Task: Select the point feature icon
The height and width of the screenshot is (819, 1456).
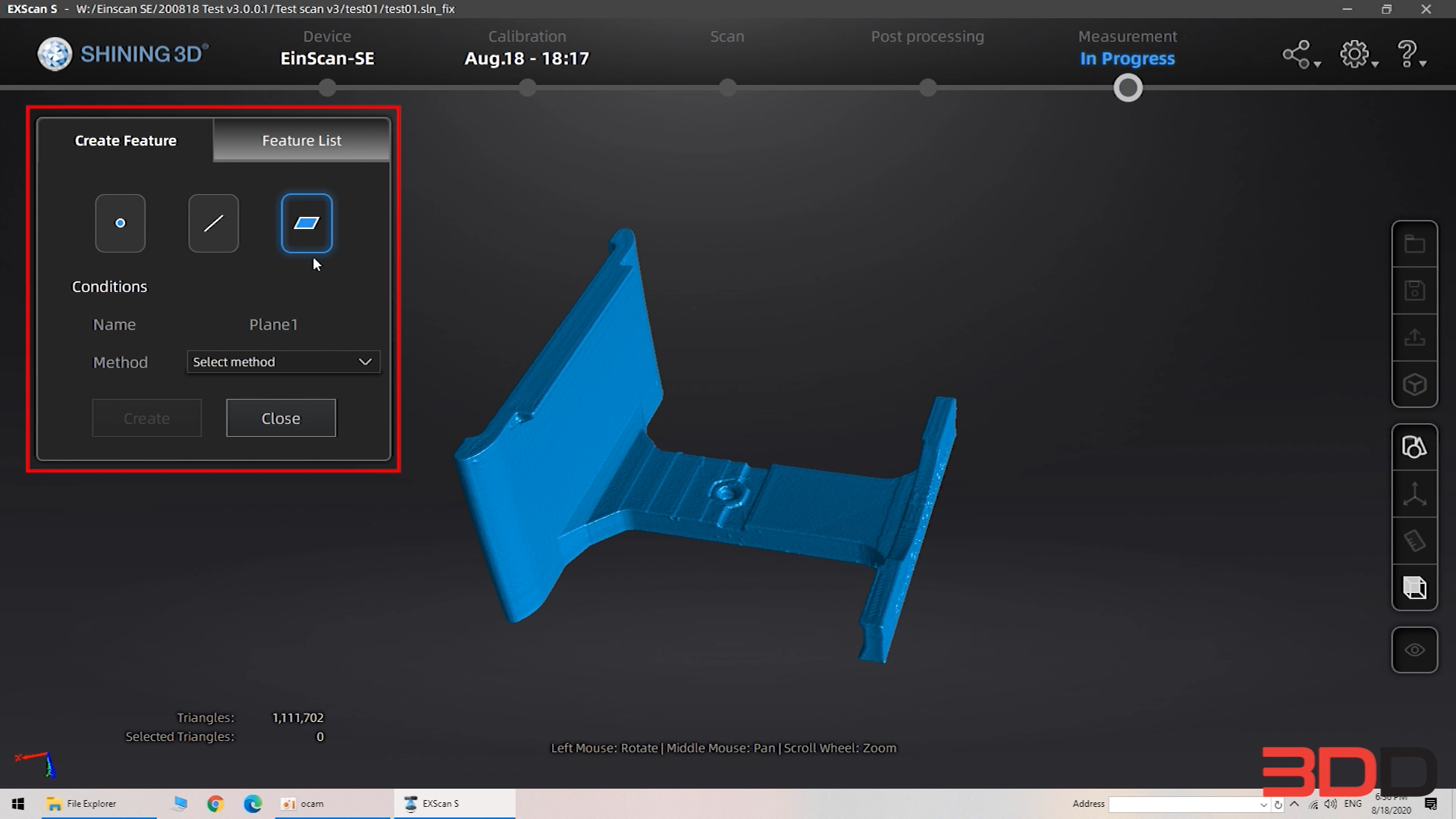Action: point(120,223)
